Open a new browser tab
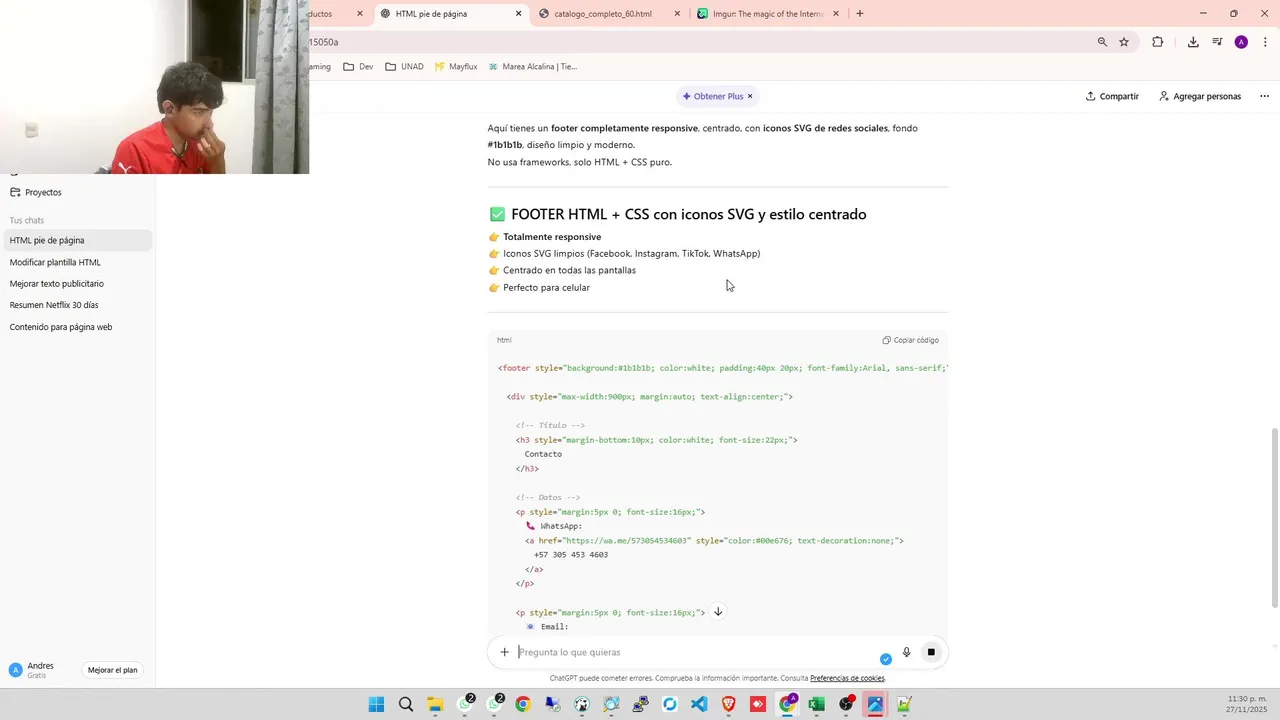1280x720 pixels. 859,14
